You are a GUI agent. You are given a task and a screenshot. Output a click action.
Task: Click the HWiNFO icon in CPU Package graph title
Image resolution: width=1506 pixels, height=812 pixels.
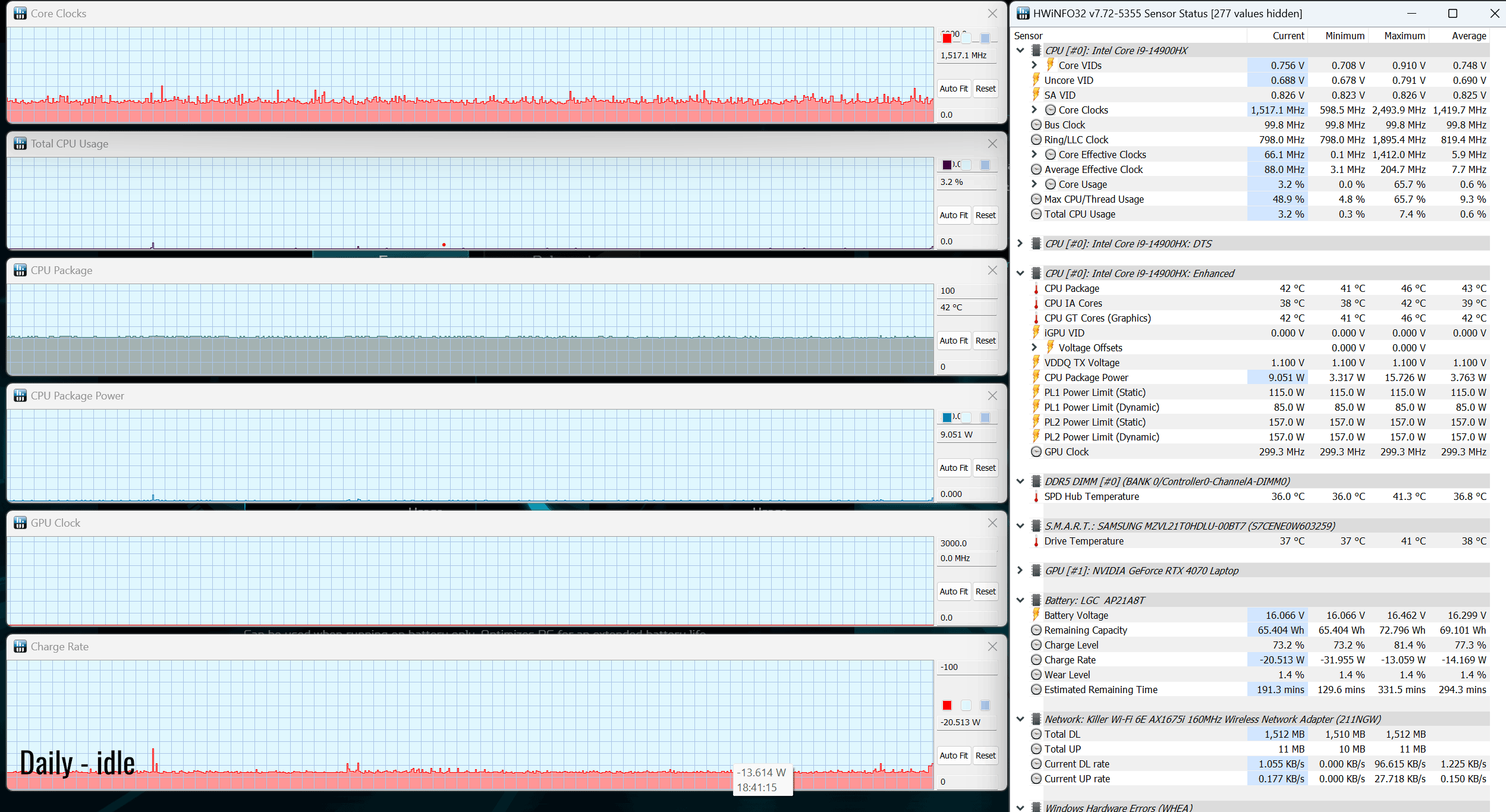pos(20,270)
